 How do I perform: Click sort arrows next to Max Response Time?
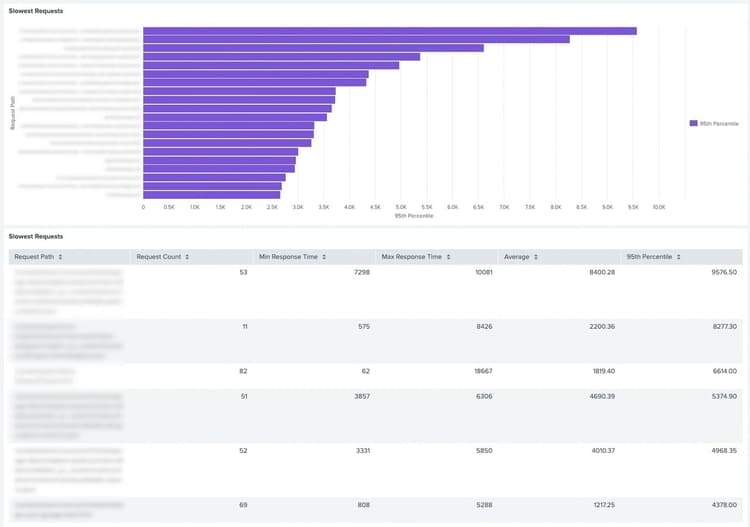click(x=448, y=257)
